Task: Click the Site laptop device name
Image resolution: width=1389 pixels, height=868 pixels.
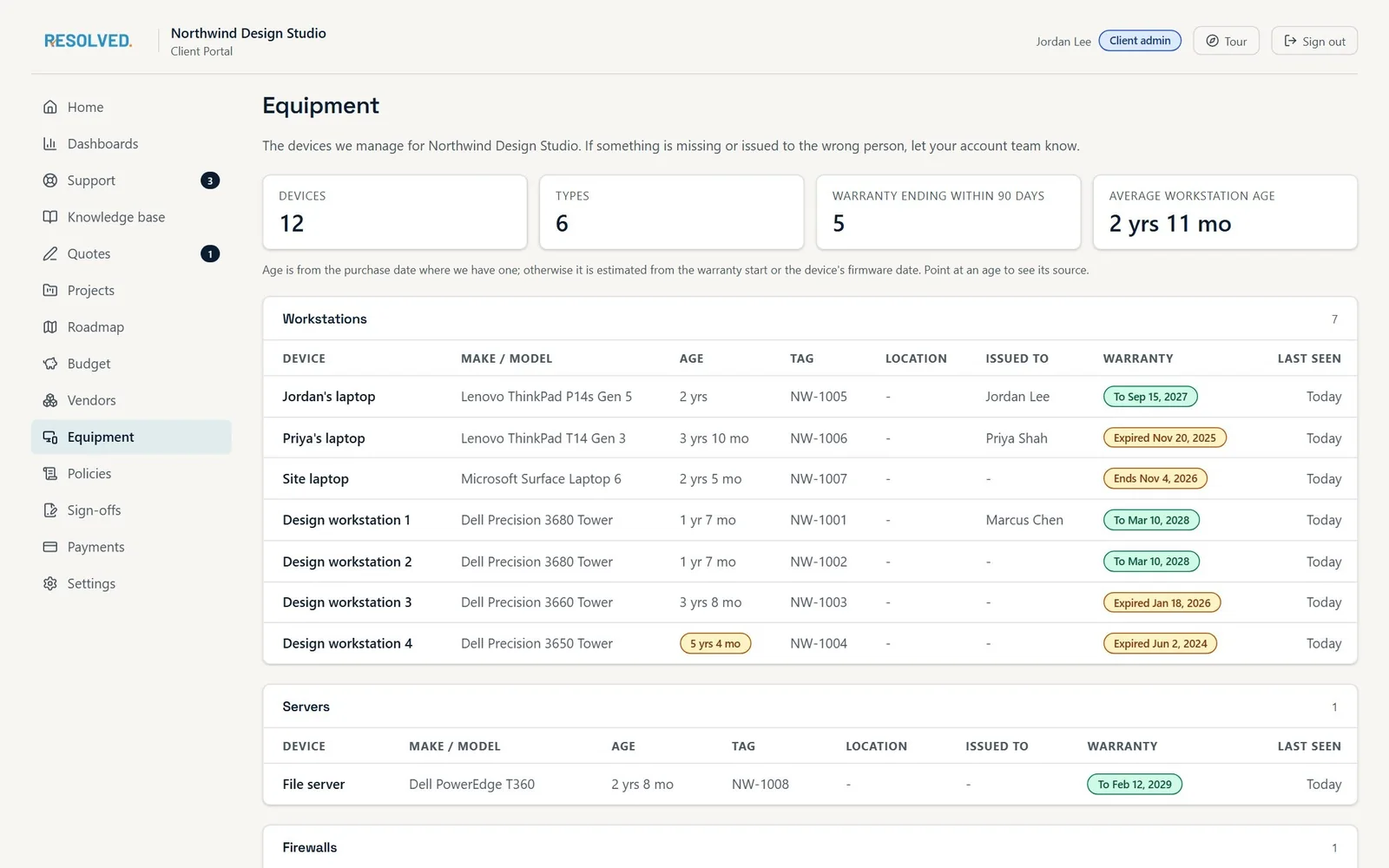Action: click(x=315, y=478)
